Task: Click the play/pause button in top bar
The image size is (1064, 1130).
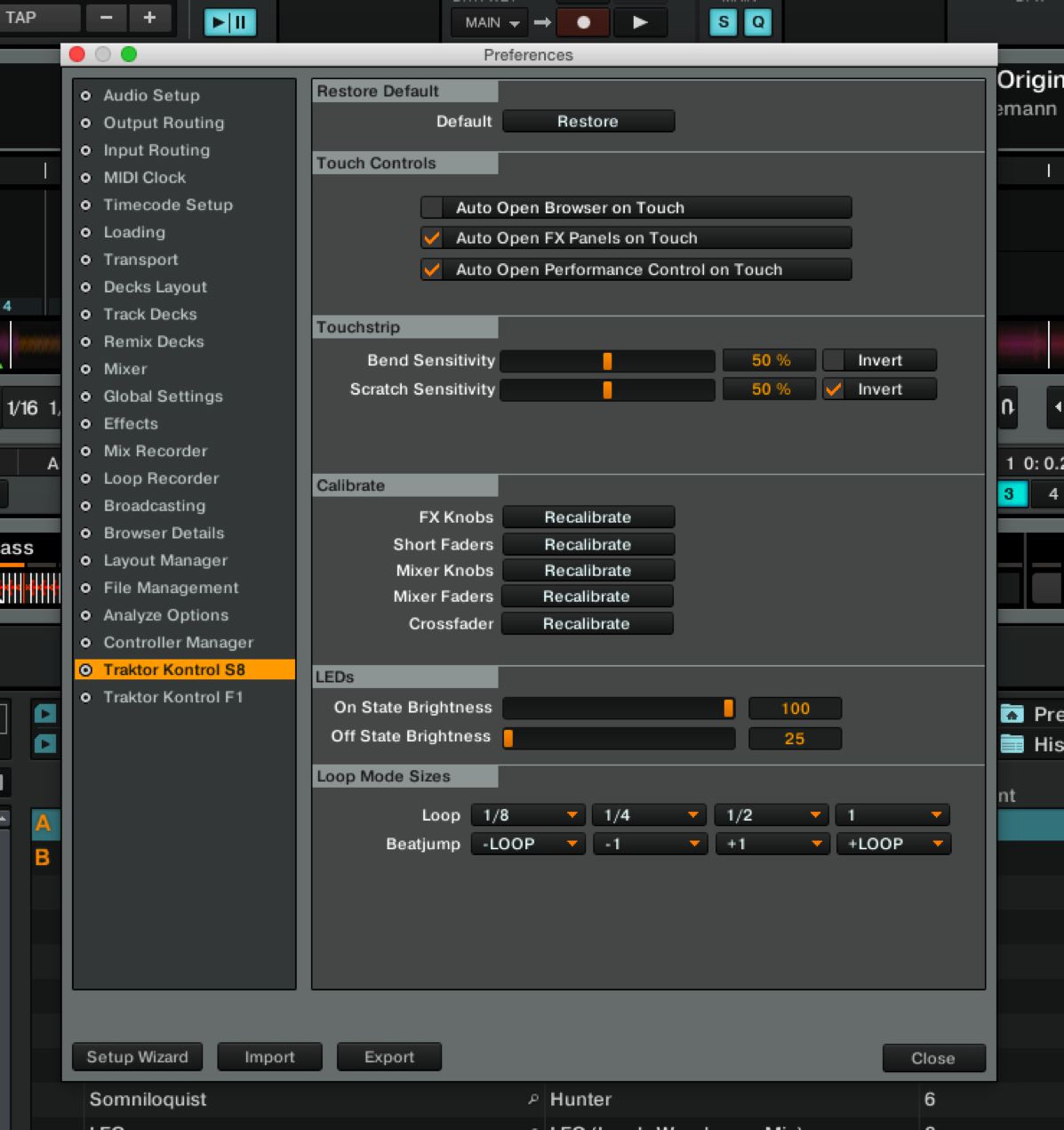Action: tap(229, 21)
